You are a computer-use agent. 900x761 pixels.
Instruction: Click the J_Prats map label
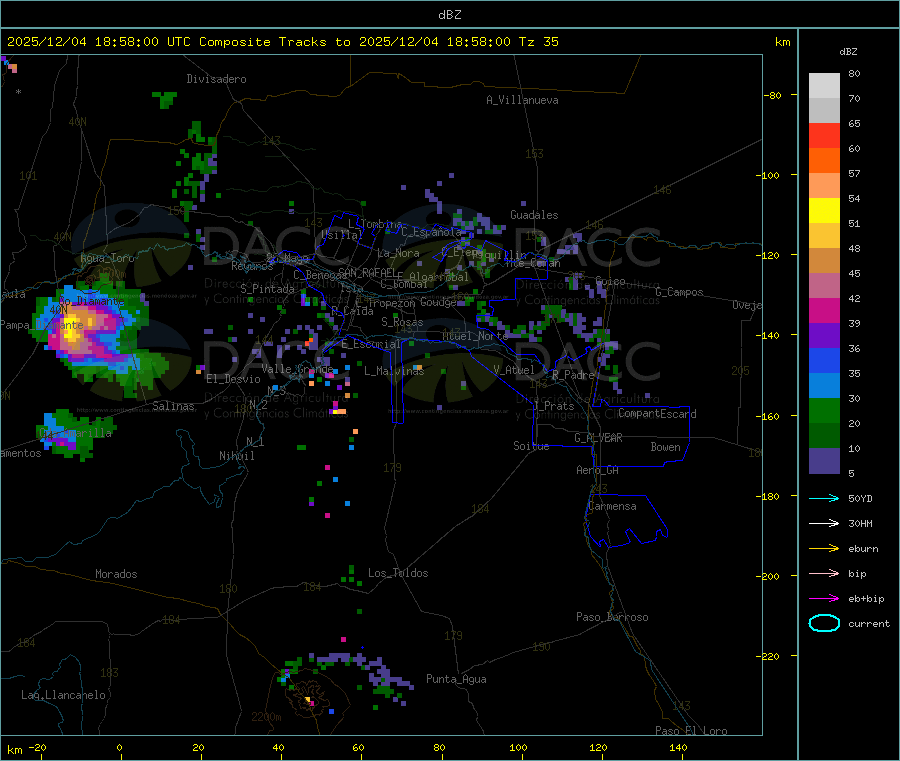click(554, 406)
